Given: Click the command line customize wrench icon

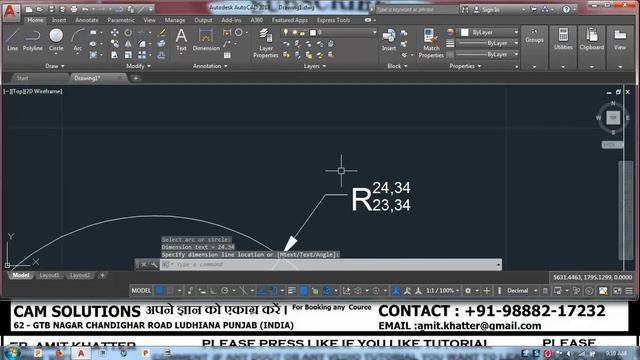Looking at the screenshot, I should tap(153, 264).
